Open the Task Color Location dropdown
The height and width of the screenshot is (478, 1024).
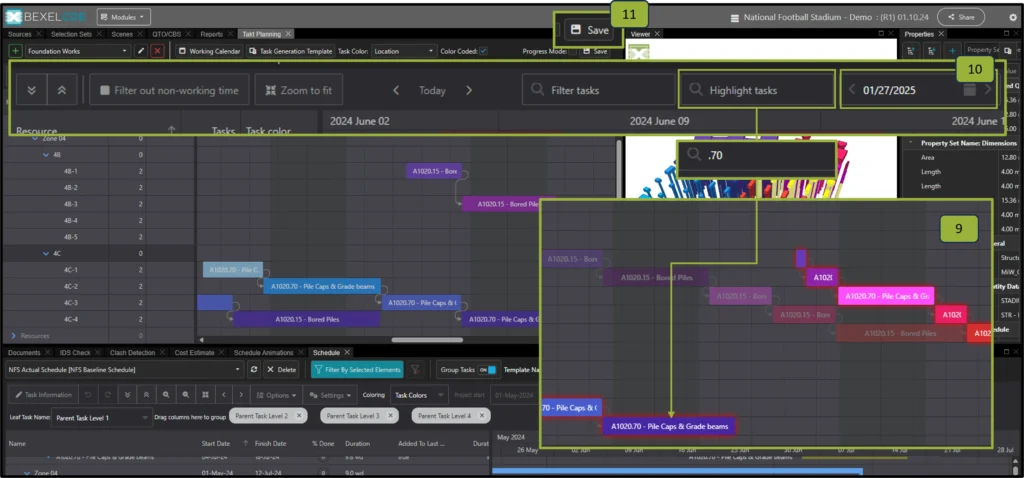pyautogui.click(x=404, y=51)
